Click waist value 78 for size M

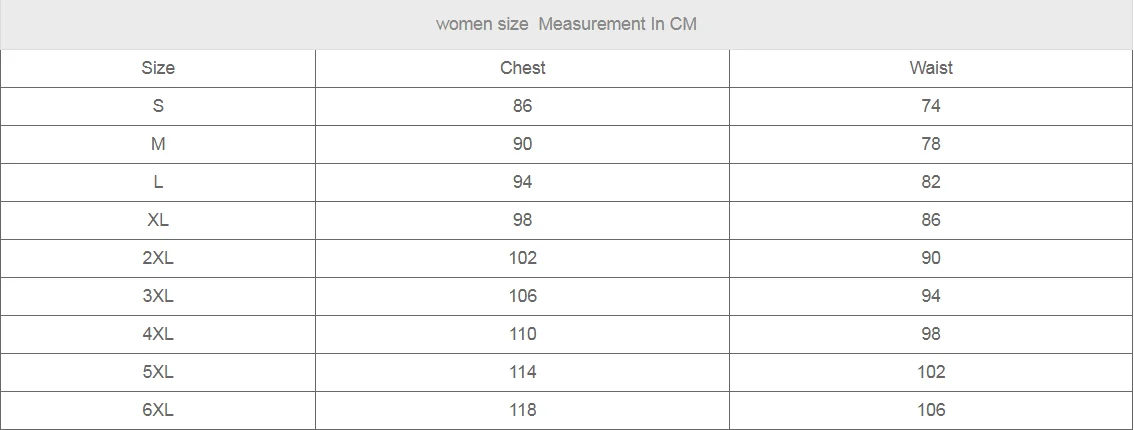pos(931,144)
